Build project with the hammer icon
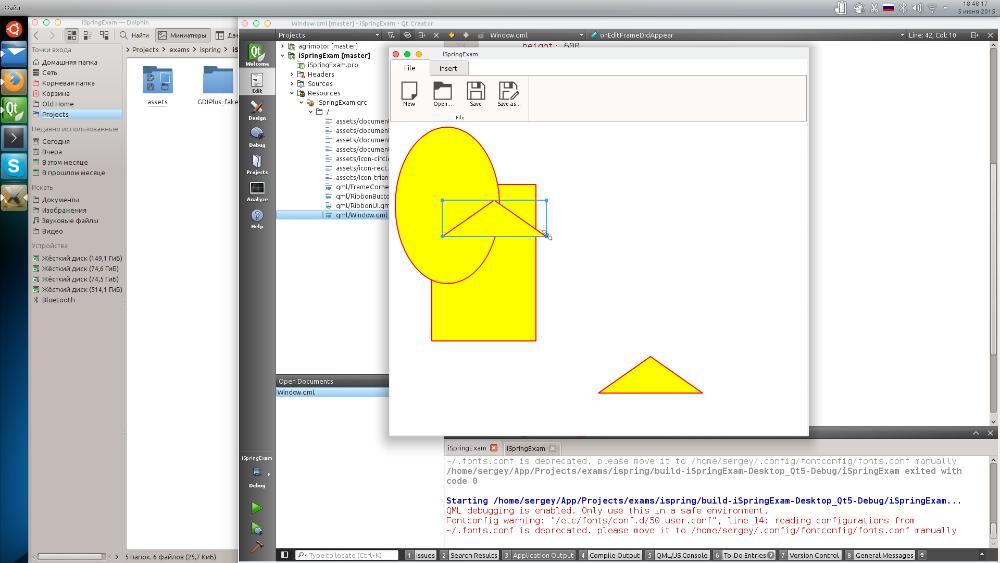 (256, 546)
